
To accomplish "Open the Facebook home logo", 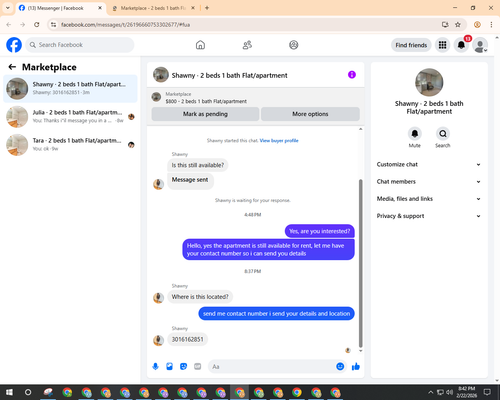I will point(14,45).
